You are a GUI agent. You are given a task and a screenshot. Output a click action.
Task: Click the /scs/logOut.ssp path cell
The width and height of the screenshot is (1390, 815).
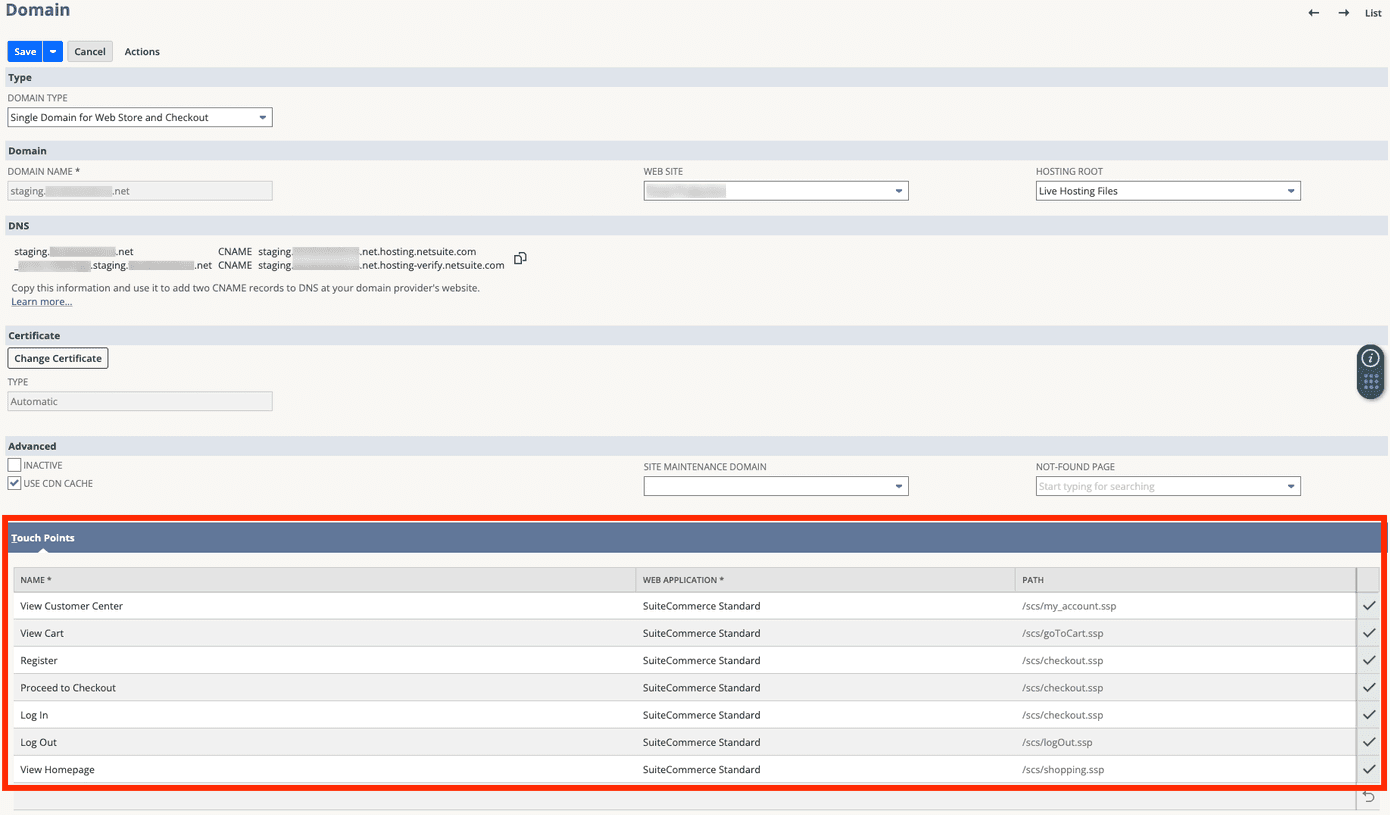(x=1185, y=742)
